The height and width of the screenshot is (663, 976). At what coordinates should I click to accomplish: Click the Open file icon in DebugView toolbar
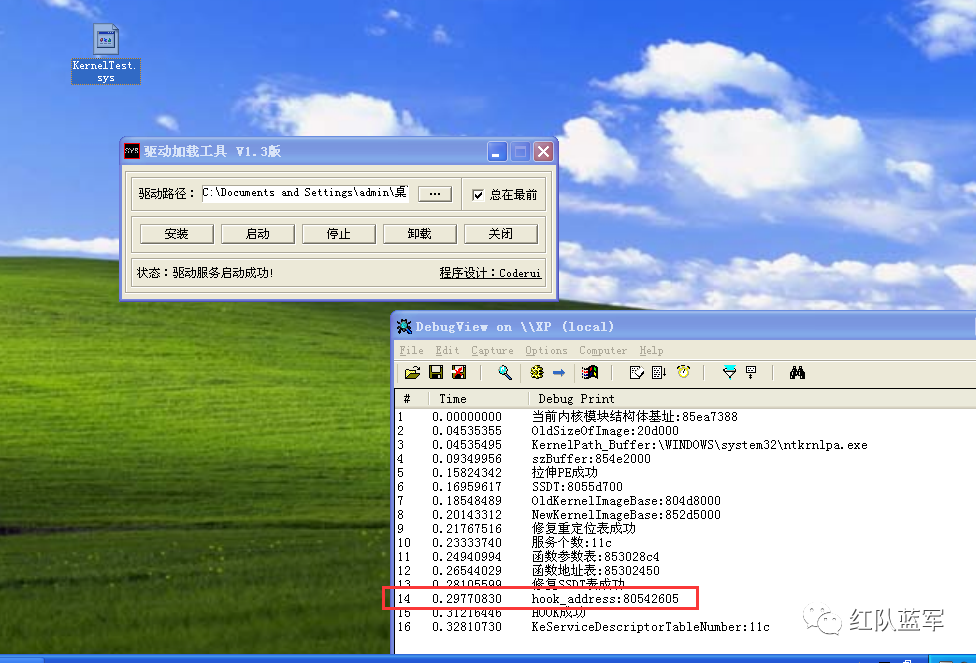coord(412,373)
